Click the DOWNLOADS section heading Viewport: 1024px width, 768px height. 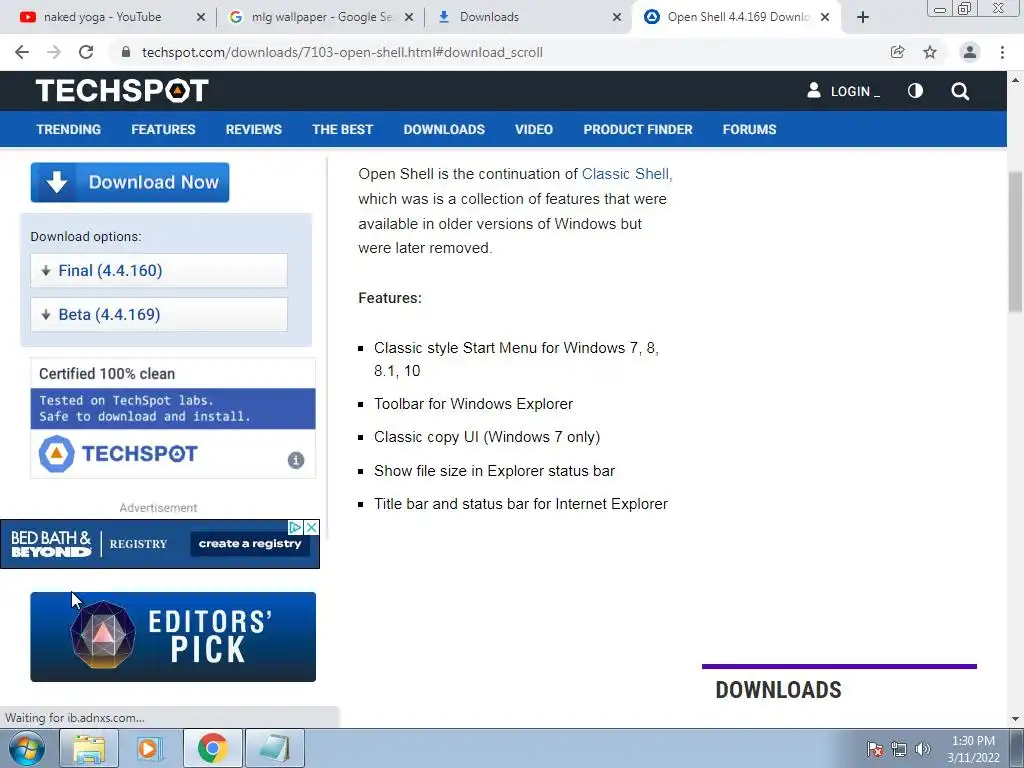(x=778, y=690)
